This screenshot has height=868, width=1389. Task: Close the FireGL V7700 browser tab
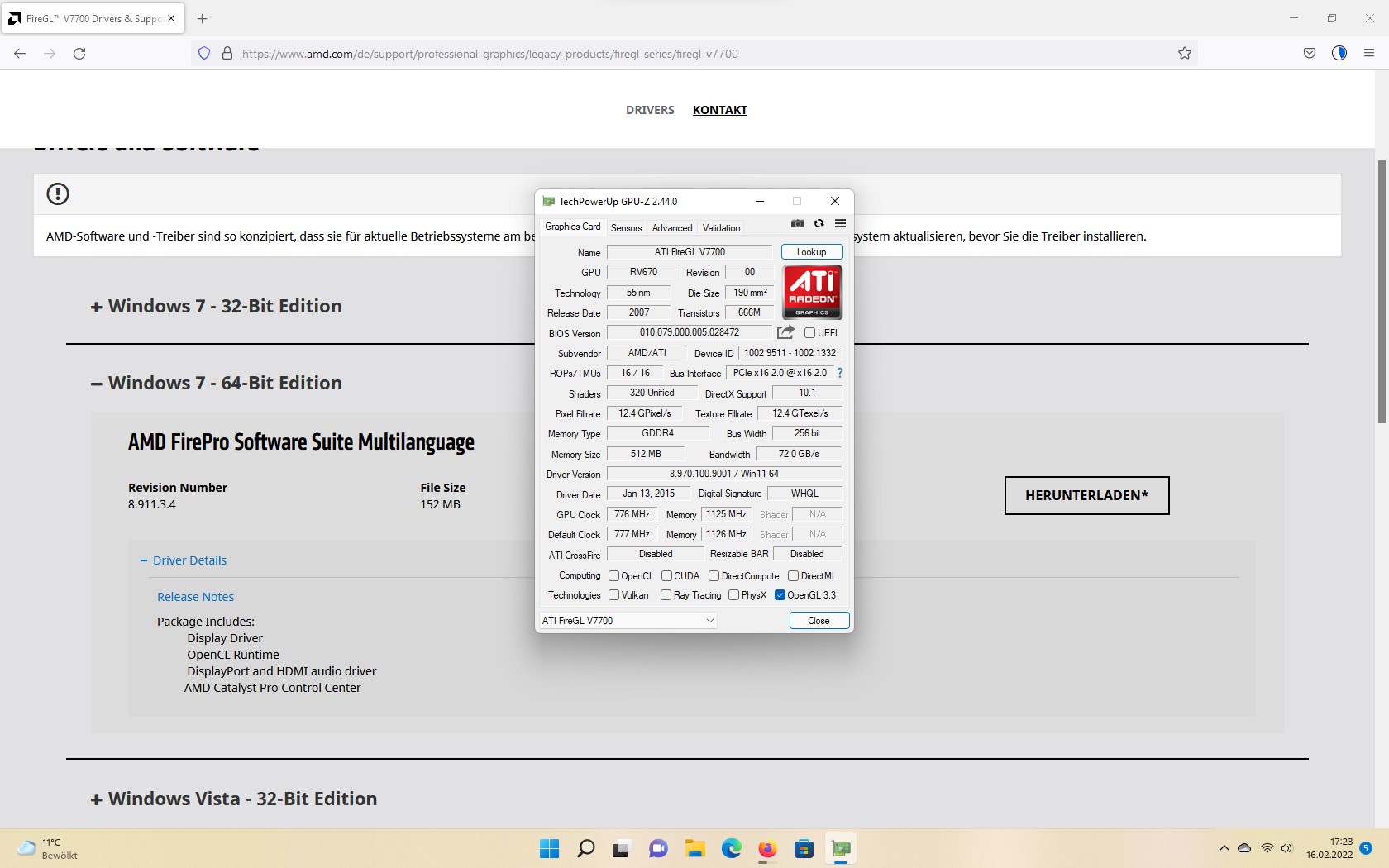click(x=171, y=18)
